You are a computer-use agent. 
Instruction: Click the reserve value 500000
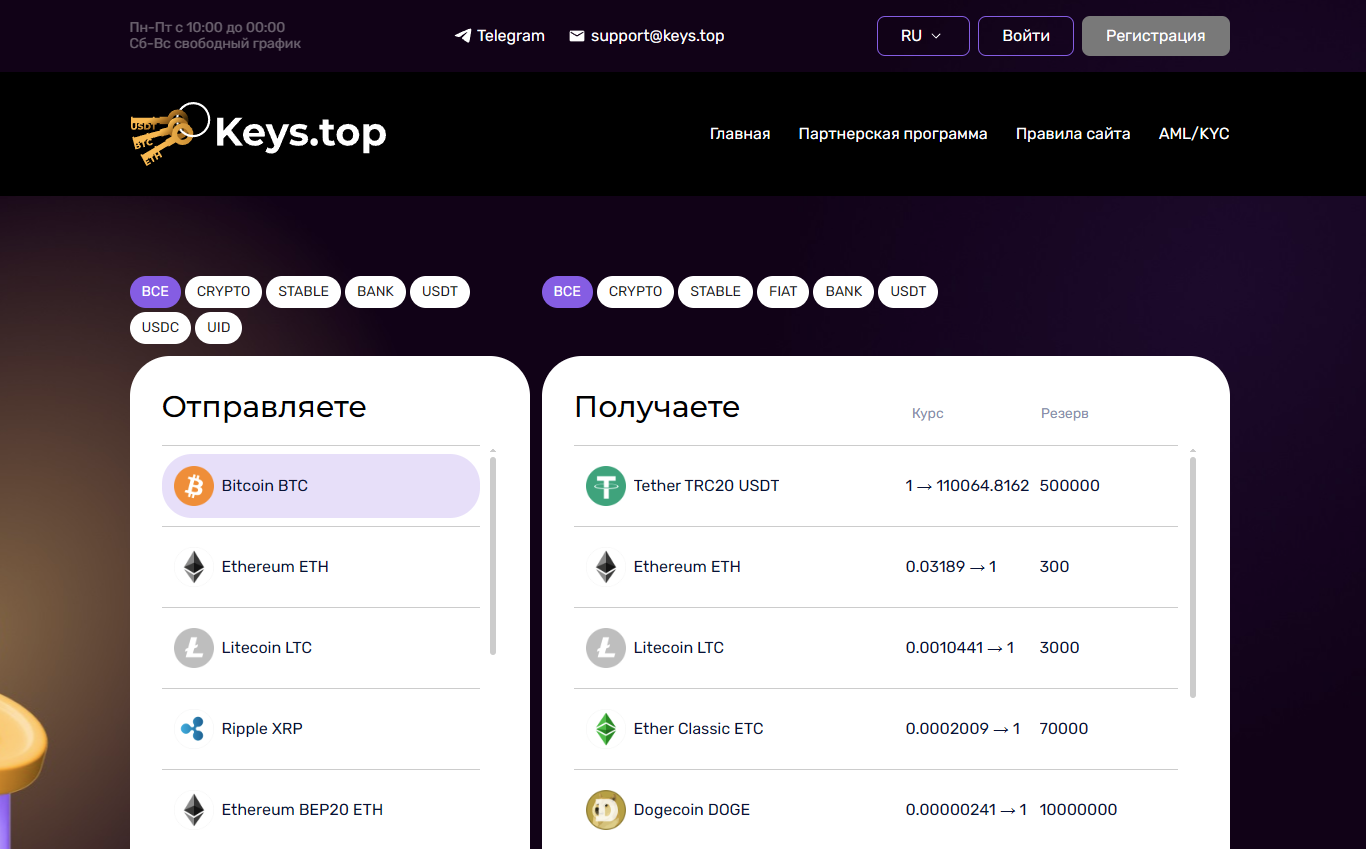(x=1070, y=486)
